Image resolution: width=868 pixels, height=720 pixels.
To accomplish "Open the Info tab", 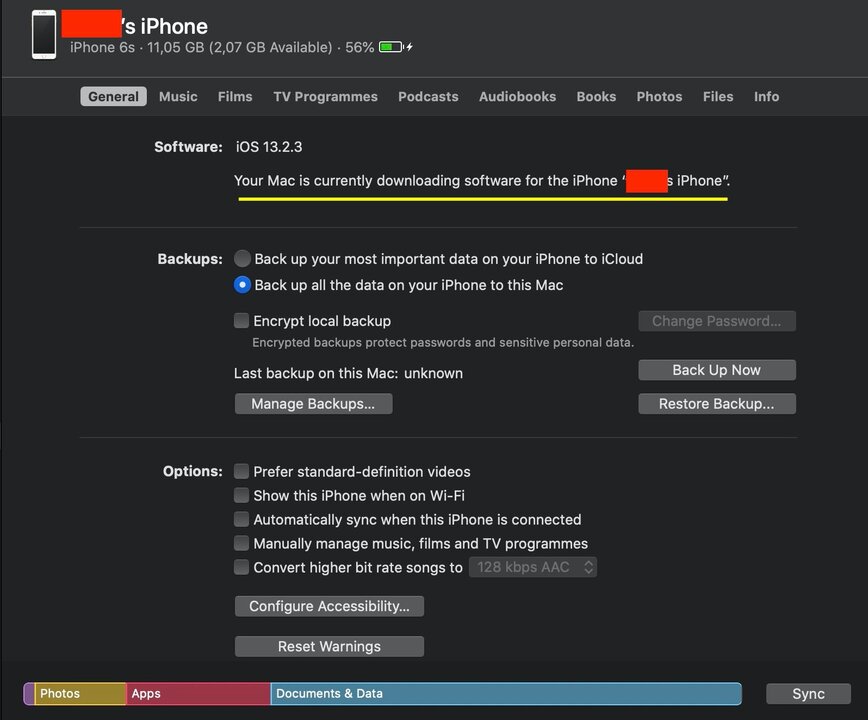I will (766, 96).
